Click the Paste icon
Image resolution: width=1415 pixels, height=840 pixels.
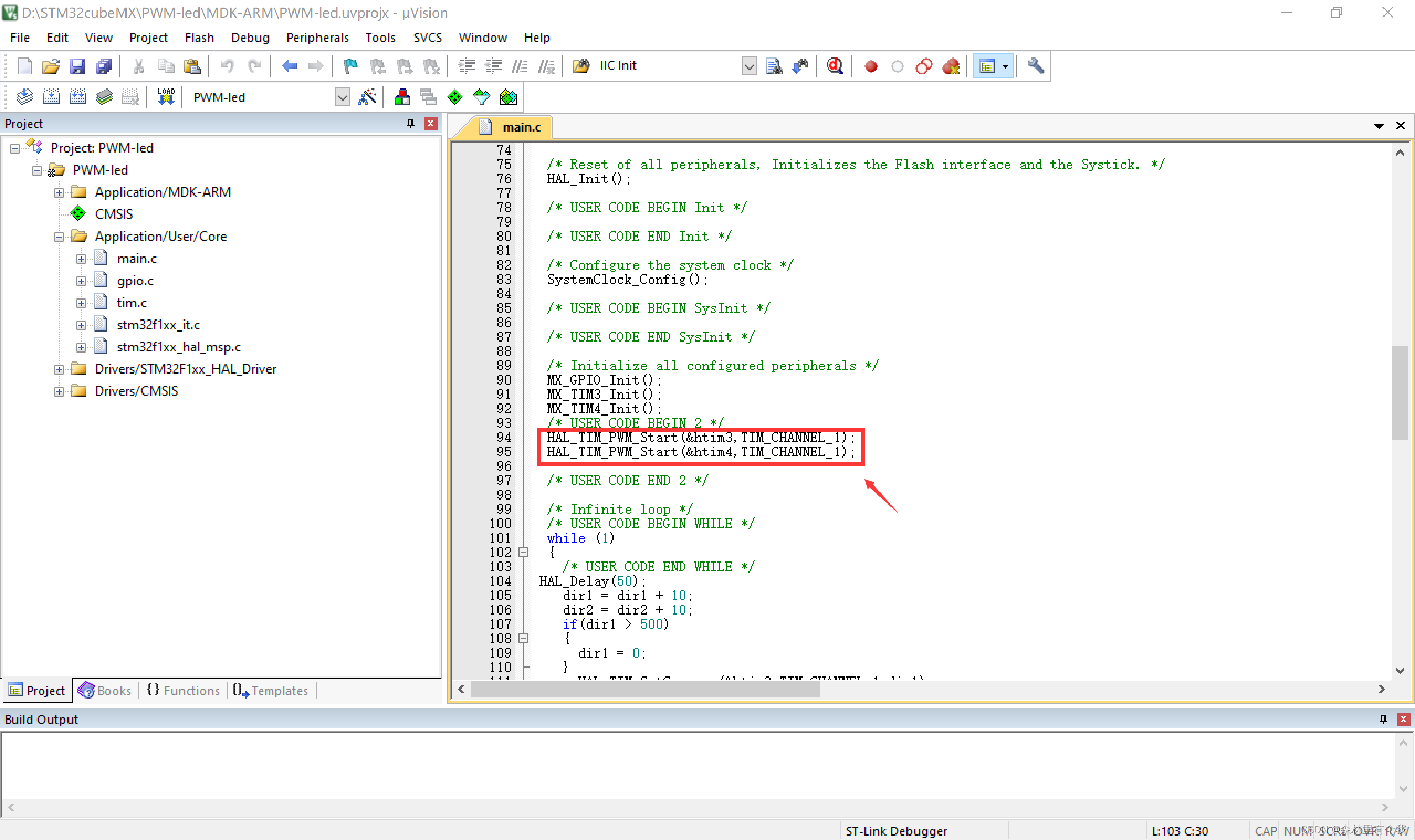192,66
